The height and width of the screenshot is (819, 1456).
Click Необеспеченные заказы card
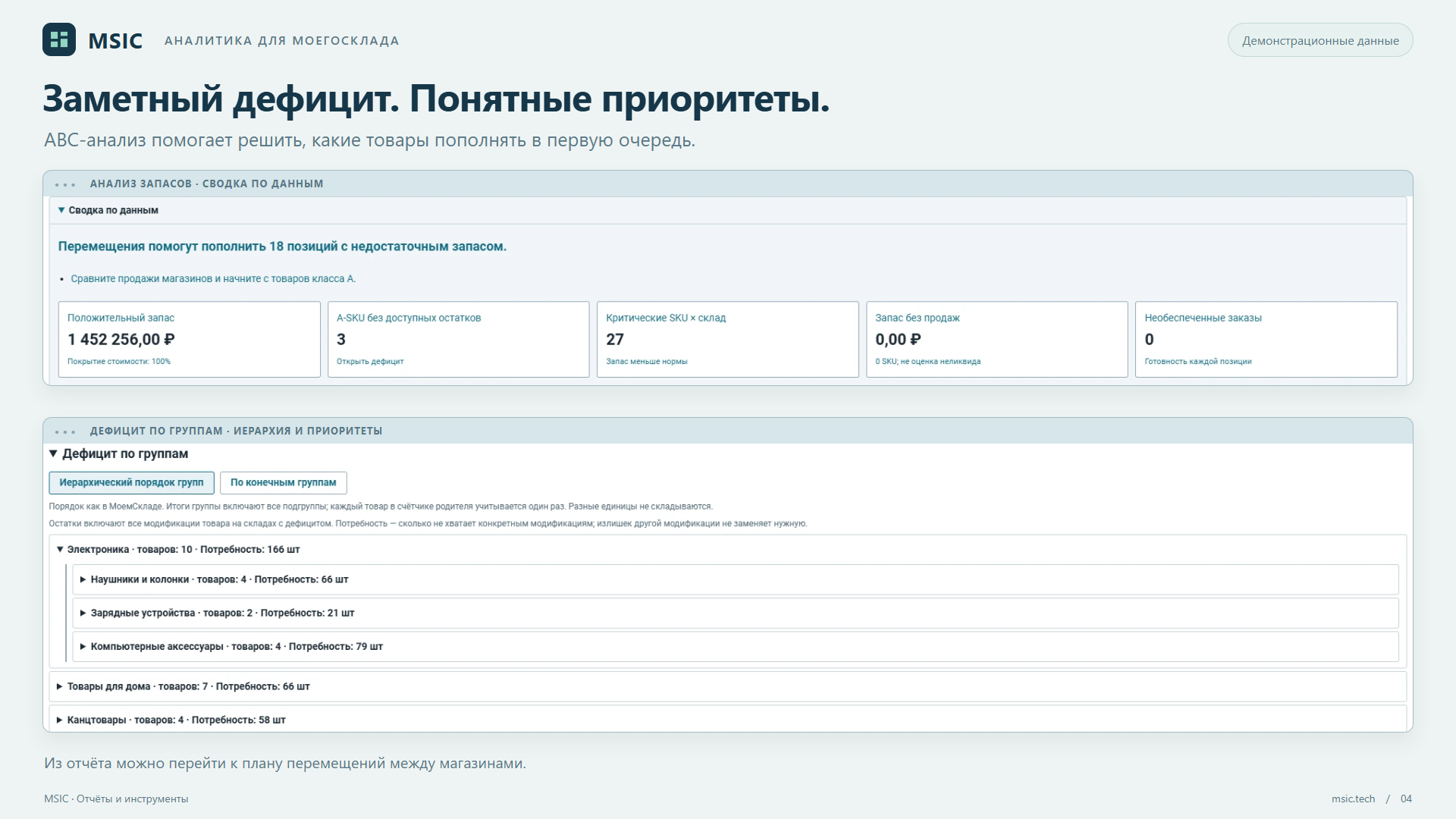tap(1266, 339)
